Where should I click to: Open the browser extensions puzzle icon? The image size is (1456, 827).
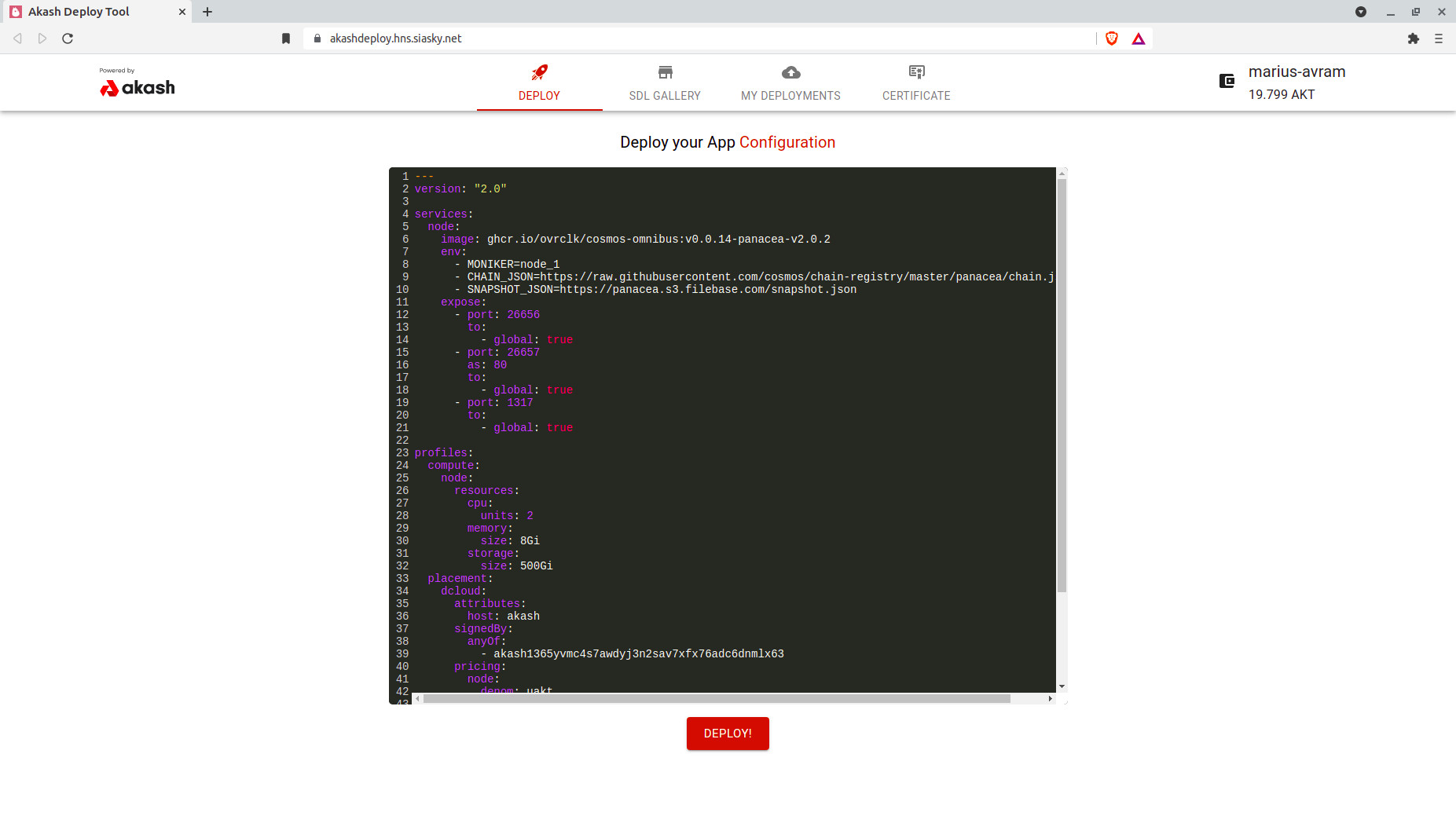coord(1413,38)
